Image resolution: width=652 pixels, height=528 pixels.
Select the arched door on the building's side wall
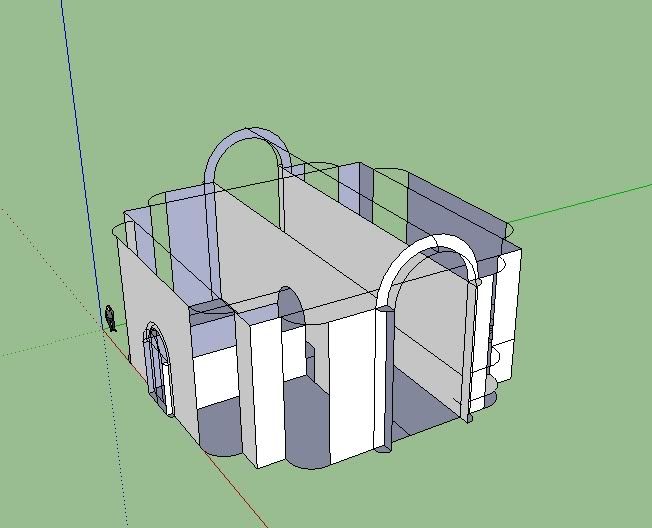(x=158, y=368)
